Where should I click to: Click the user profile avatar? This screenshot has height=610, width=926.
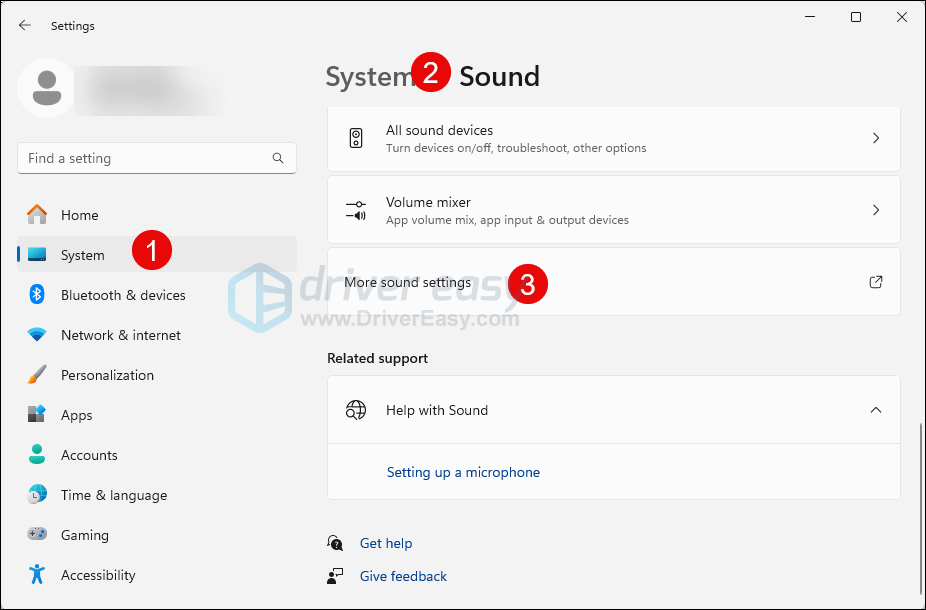(x=45, y=88)
